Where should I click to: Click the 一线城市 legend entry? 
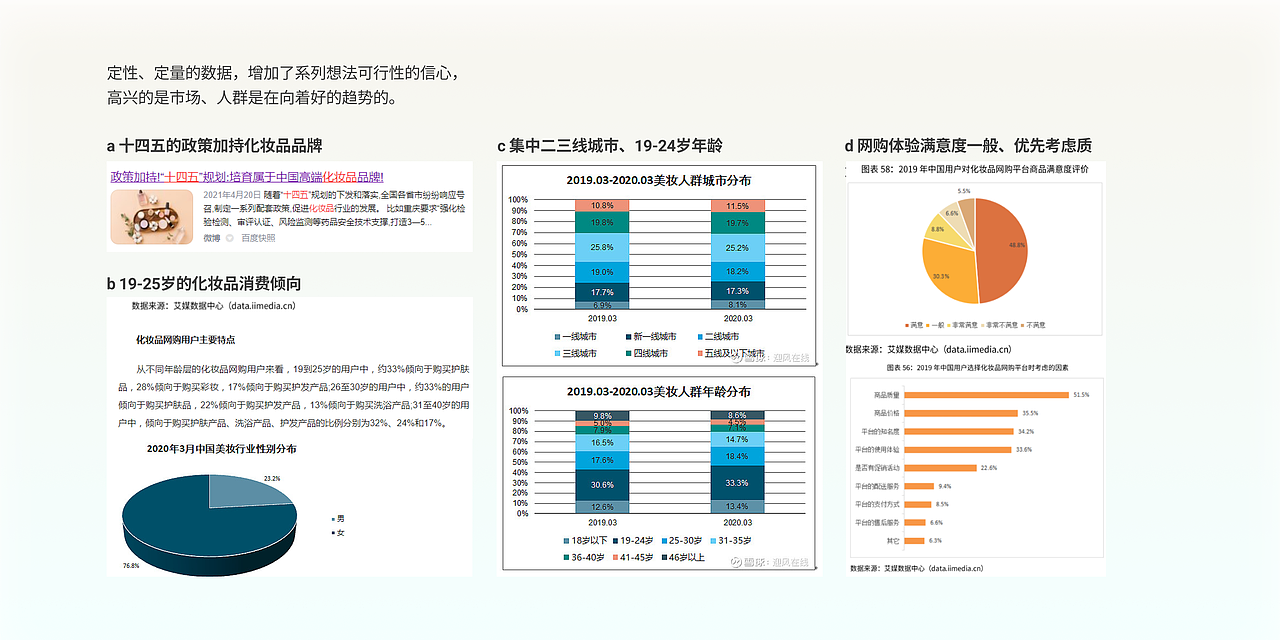pos(574,337)
